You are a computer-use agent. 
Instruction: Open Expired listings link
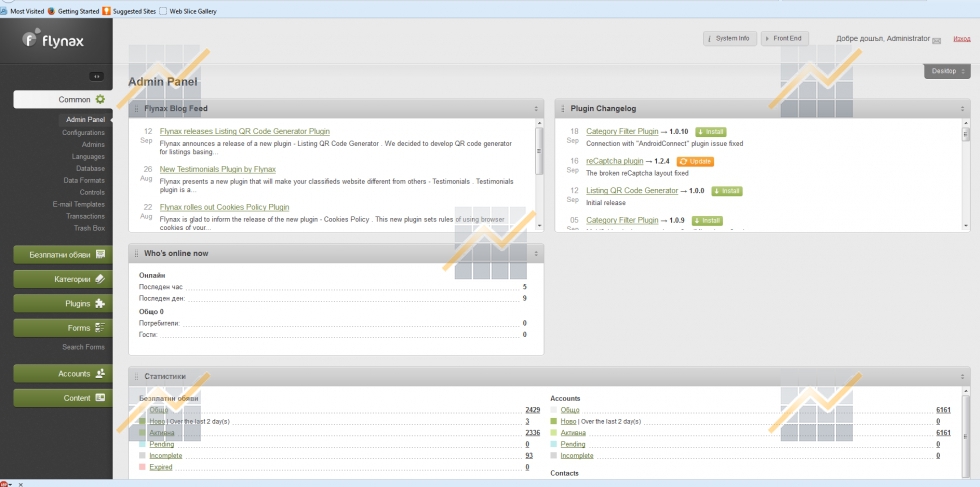point(161,467)
